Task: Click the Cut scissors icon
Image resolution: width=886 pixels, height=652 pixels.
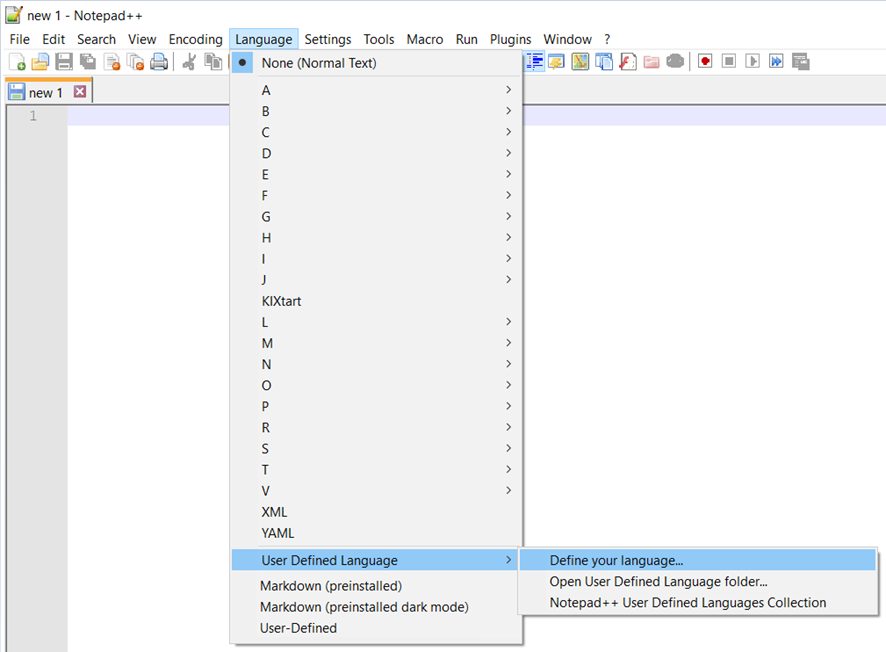Action: click(x=189, y=62)
